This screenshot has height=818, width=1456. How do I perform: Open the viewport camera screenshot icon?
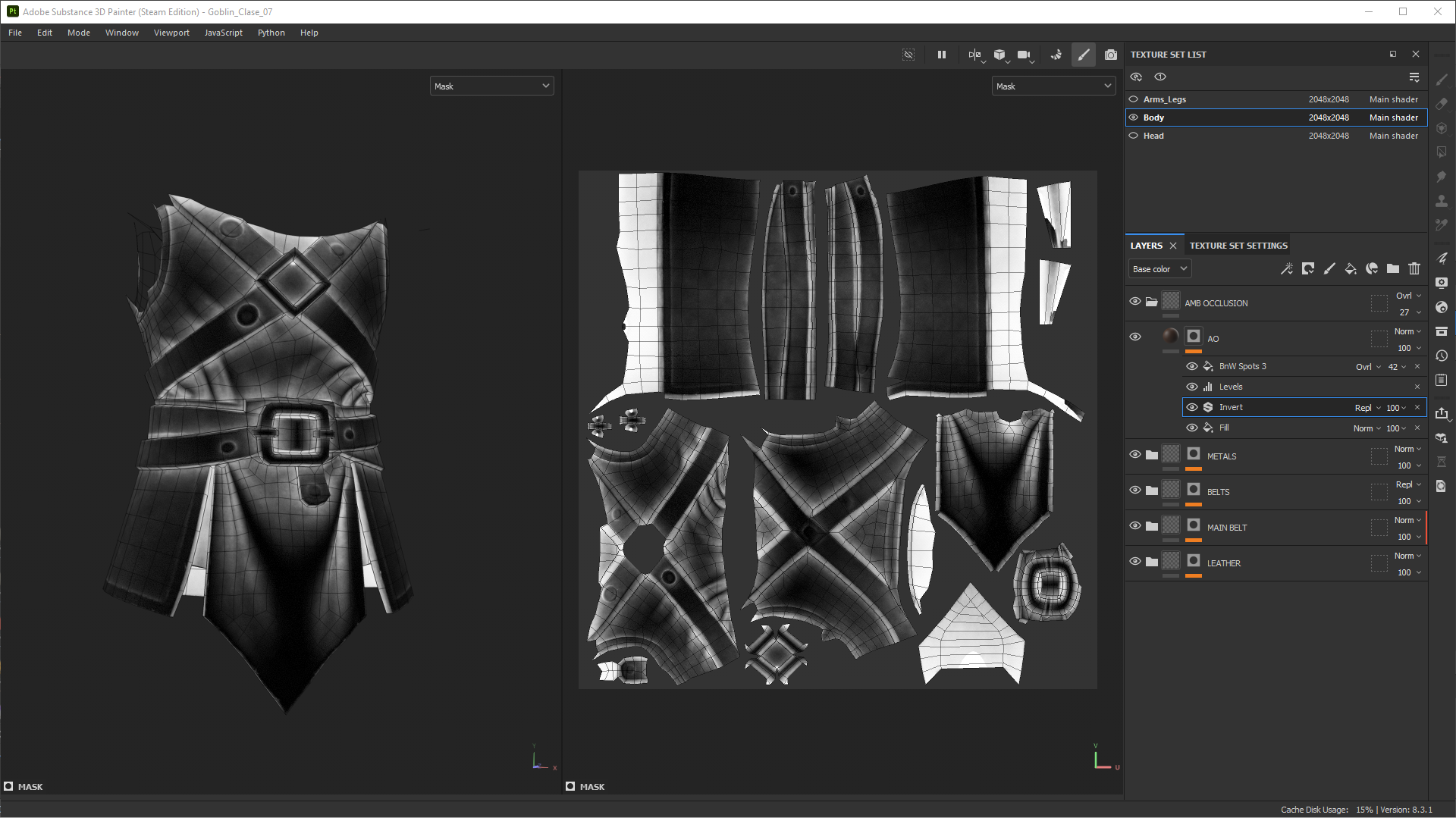(x=1111, y=55)
